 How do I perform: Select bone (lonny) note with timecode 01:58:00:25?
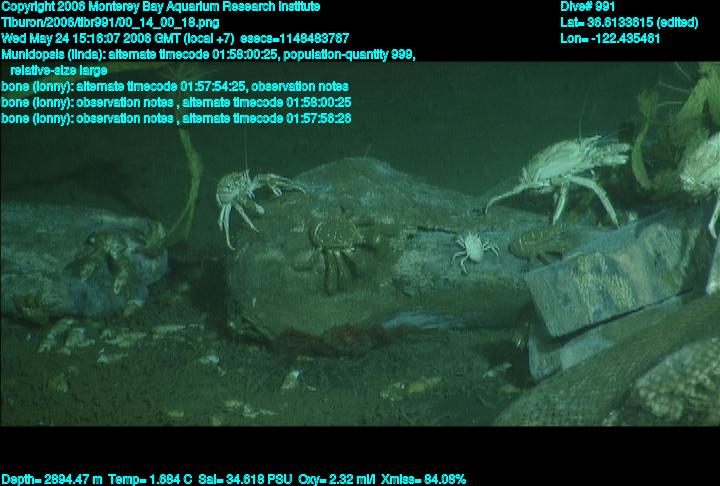pyautogui.click(x=176, y=102)
